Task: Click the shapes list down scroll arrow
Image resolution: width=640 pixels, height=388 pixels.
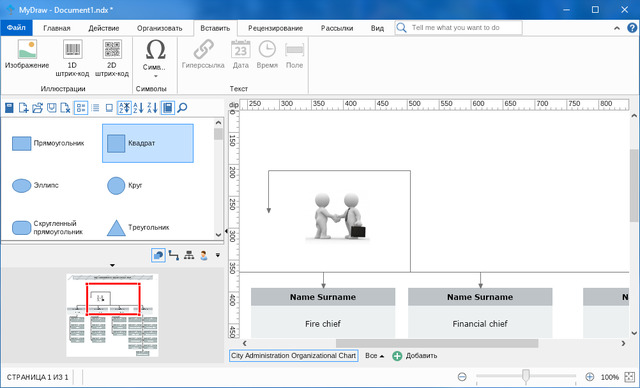Action: pos(218,235)
